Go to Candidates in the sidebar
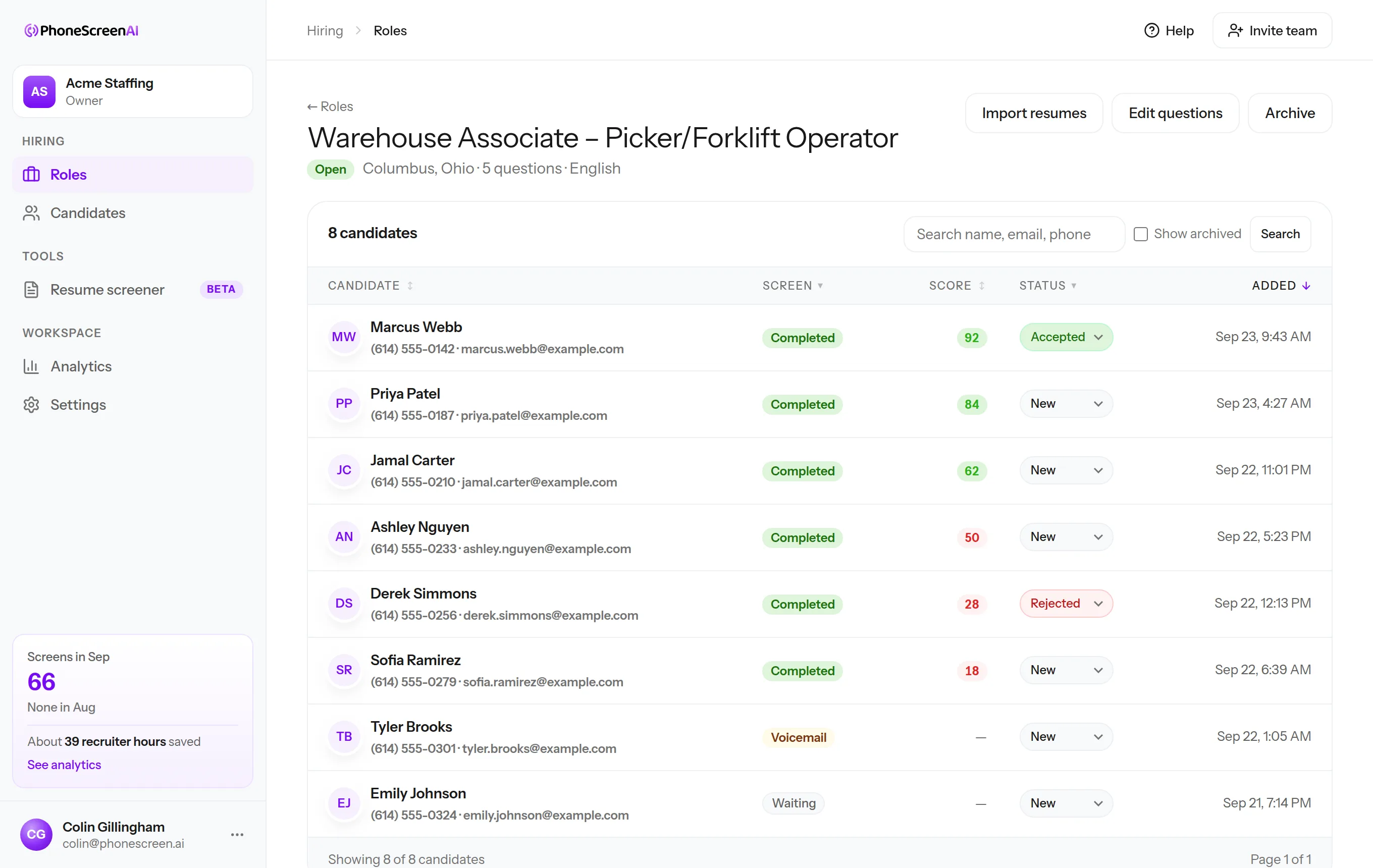This screenshot has width=1373, height=868. coord(133,213)
